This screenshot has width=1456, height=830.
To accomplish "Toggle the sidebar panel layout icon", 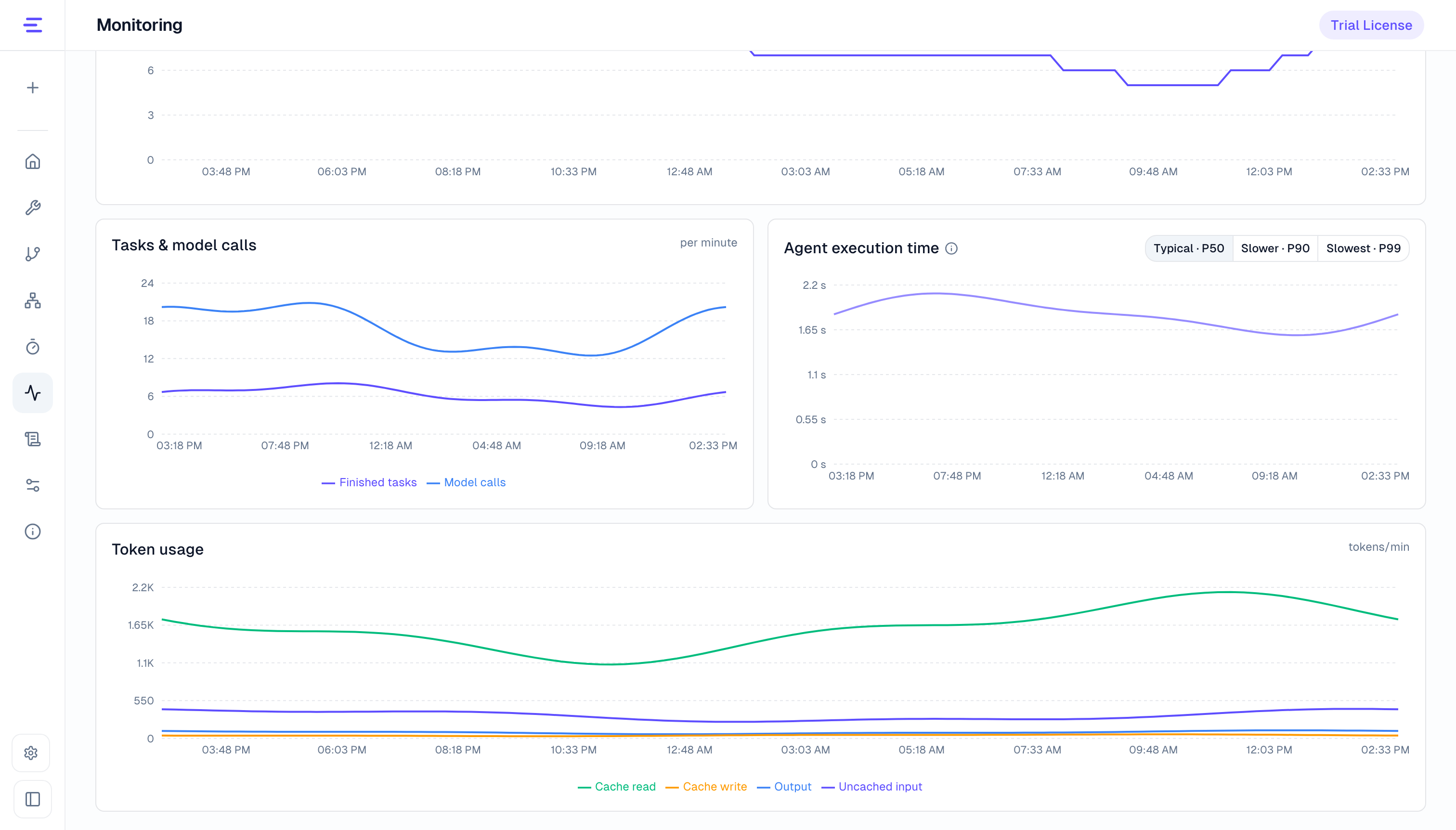I will coord(32,799).
